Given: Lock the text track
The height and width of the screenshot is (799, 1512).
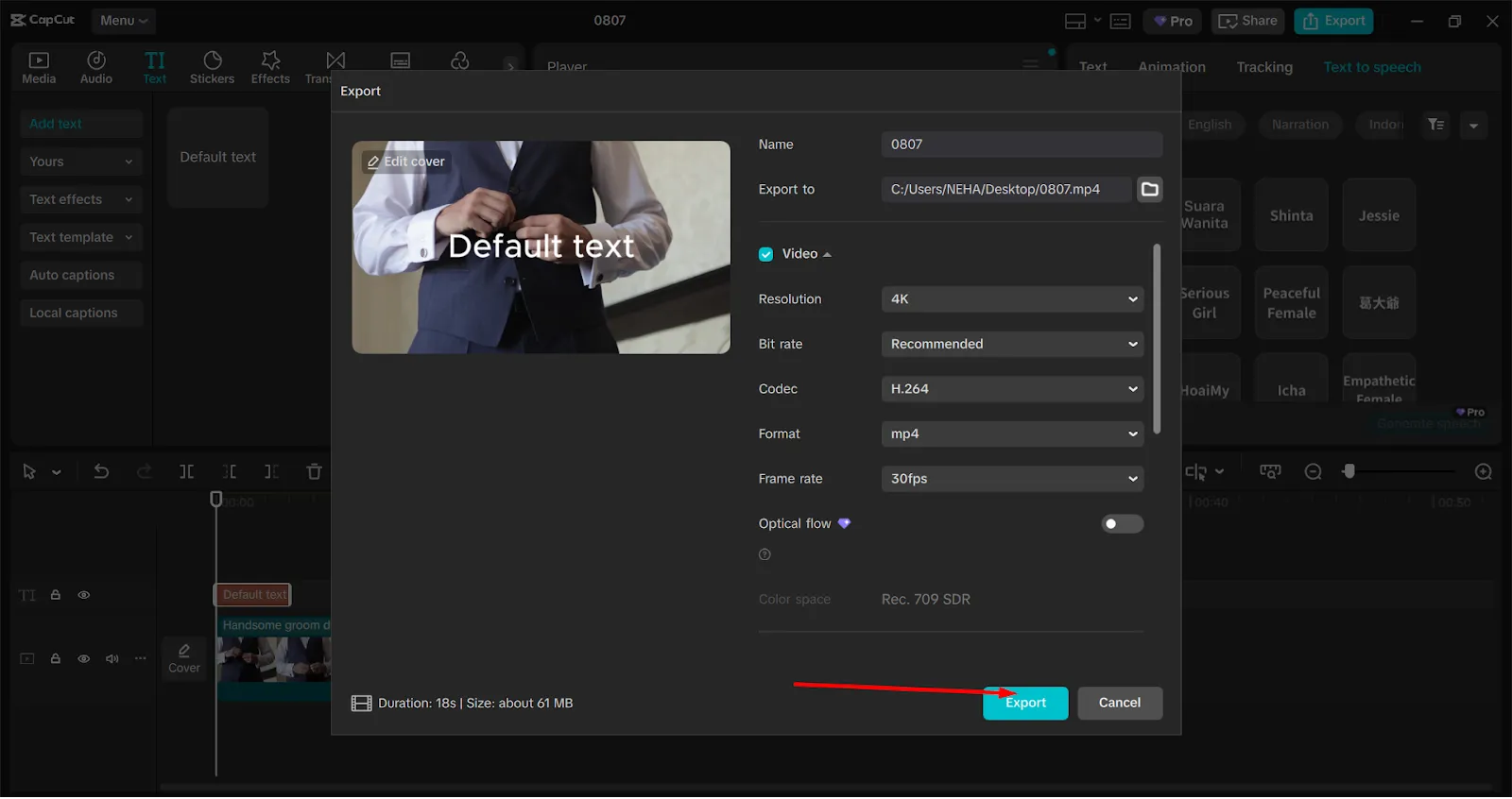Looking at the screenshot, I should [x=56, y=596].
